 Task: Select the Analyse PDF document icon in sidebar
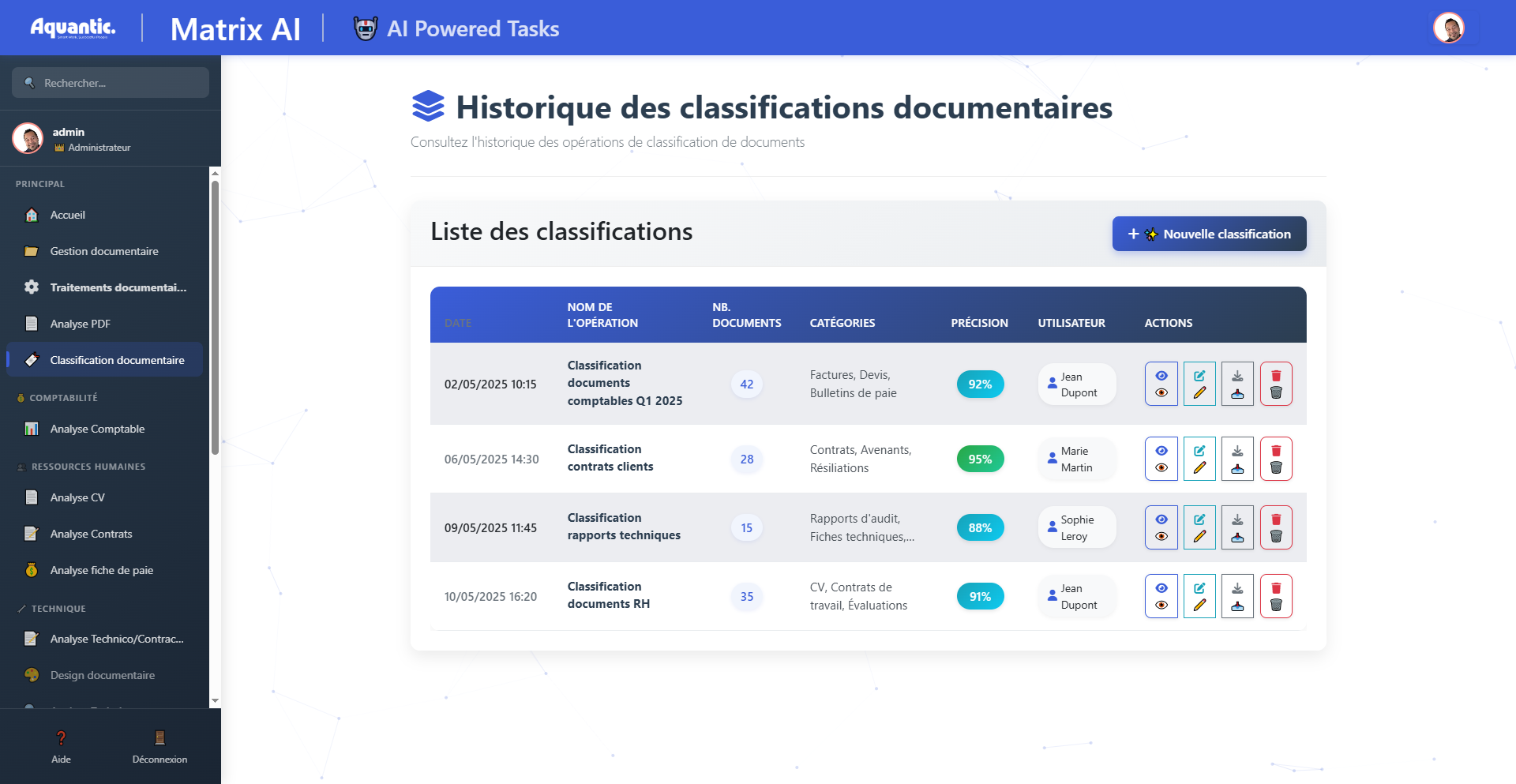pos(32,324)
